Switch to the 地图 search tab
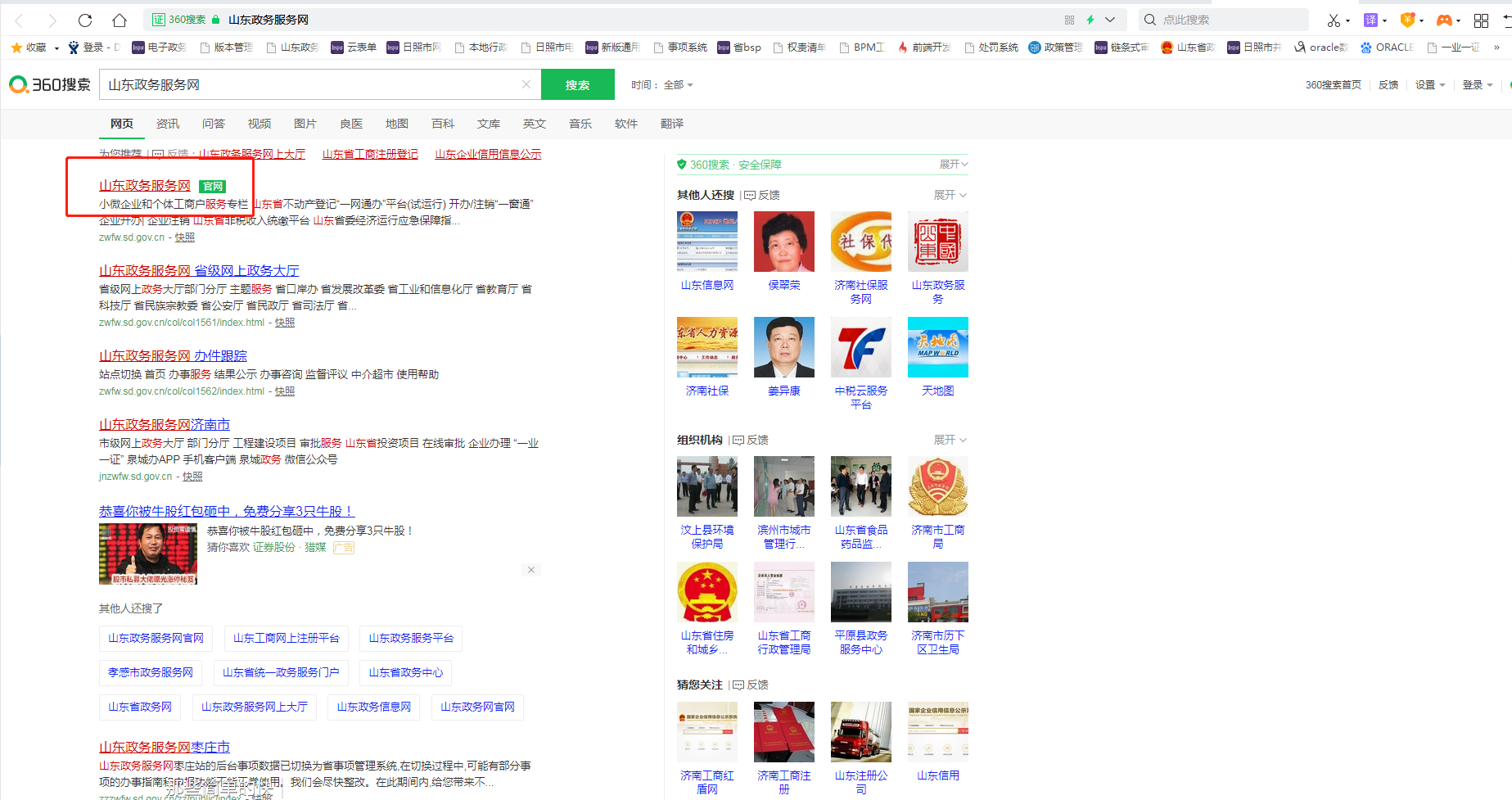Viewport: 1512px width, 800px height. [x=396, y=124]
